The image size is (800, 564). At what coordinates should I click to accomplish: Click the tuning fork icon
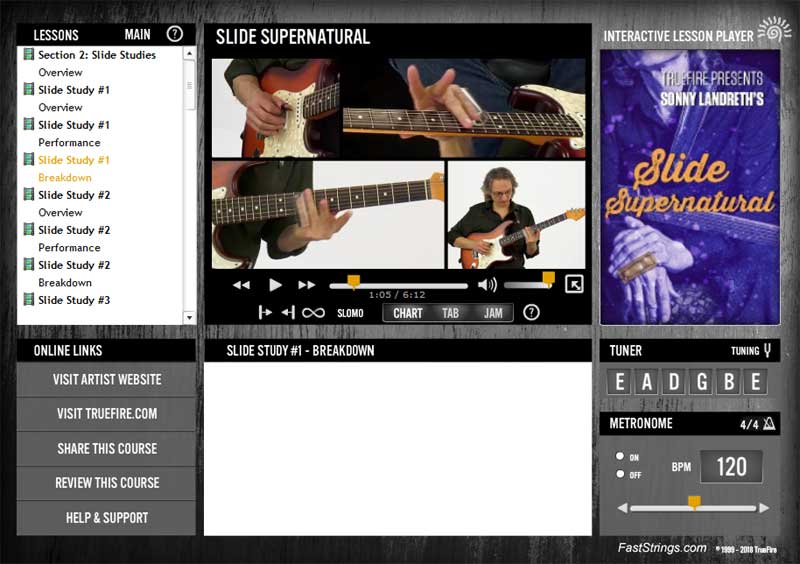coord(767,350)
